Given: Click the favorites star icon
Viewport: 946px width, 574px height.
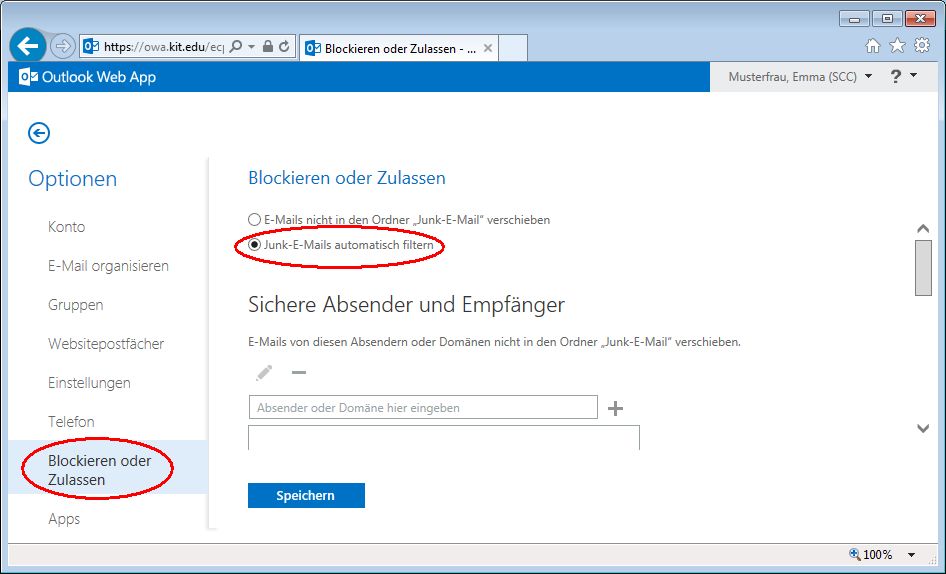Looking at the screenshot, I should click(897, 46).
